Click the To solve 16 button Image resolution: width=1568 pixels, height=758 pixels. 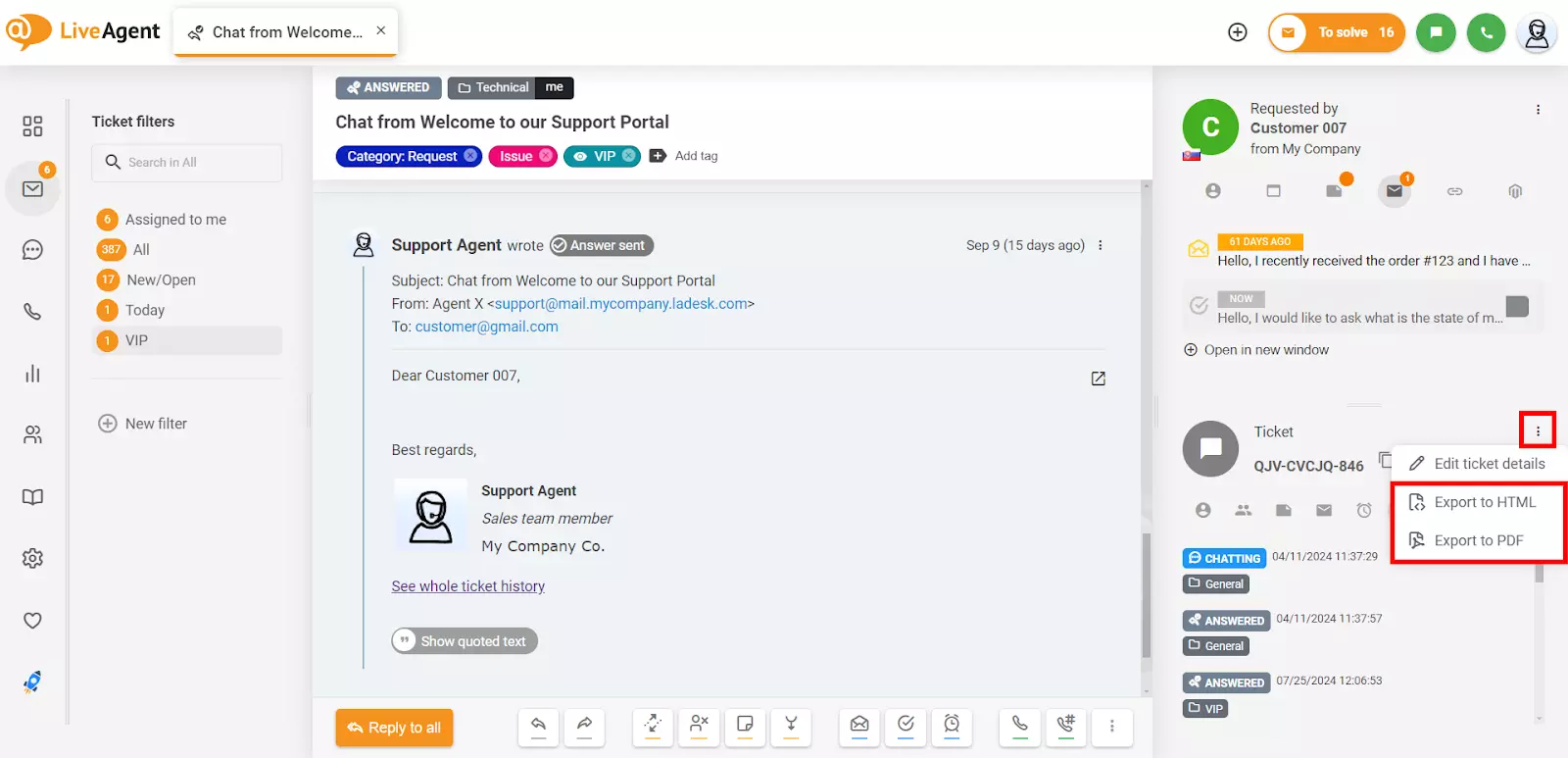pyautogui.click(x=1337, y=32)
